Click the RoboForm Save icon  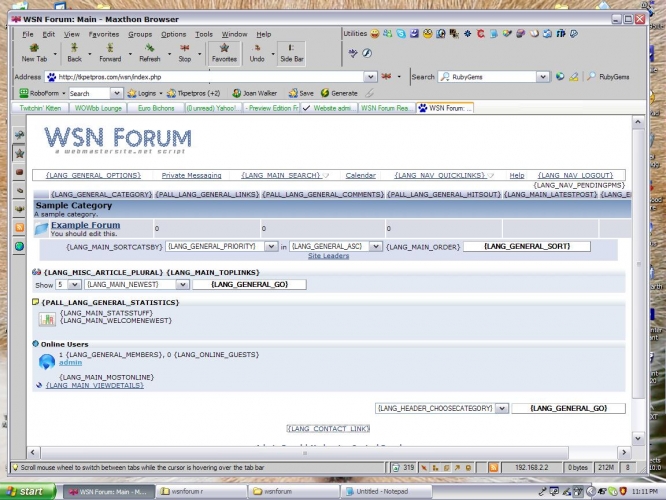pyautogui.click(x=293, y=93)
